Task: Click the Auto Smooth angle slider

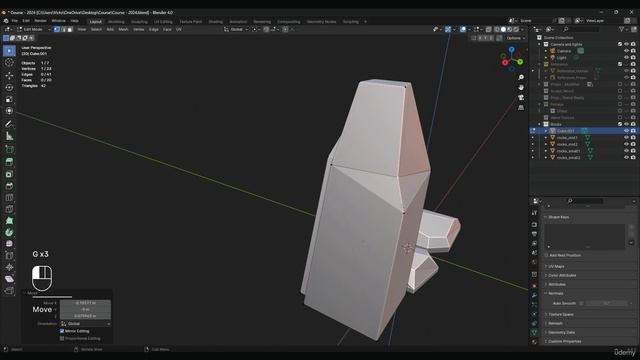Action: tap(607, 303)
